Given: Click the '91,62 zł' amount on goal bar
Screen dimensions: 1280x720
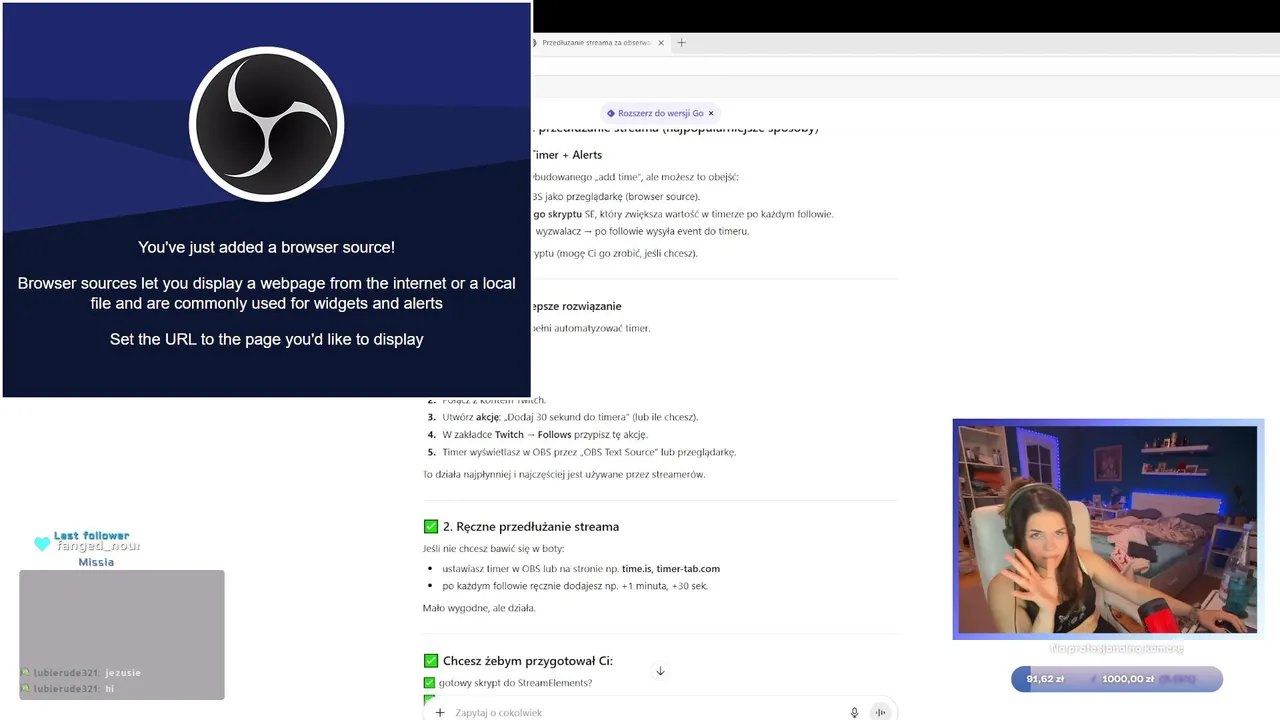Looking at the screenshot, I should pos(1045,679).
